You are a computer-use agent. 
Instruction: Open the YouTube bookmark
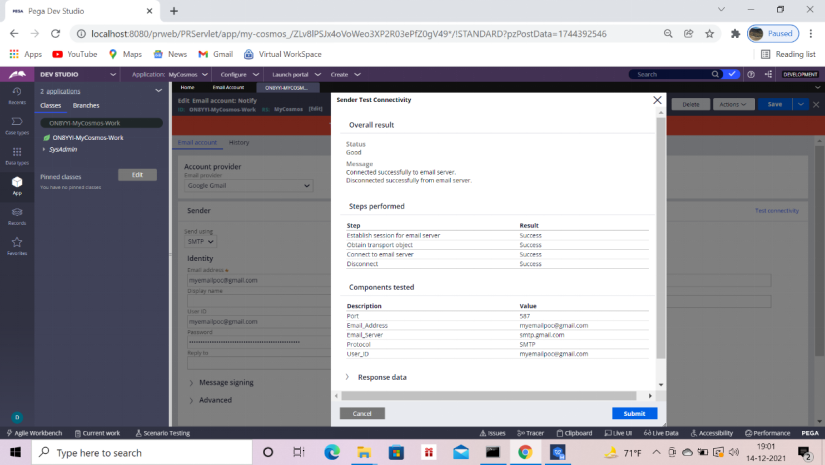coord(75,54)
